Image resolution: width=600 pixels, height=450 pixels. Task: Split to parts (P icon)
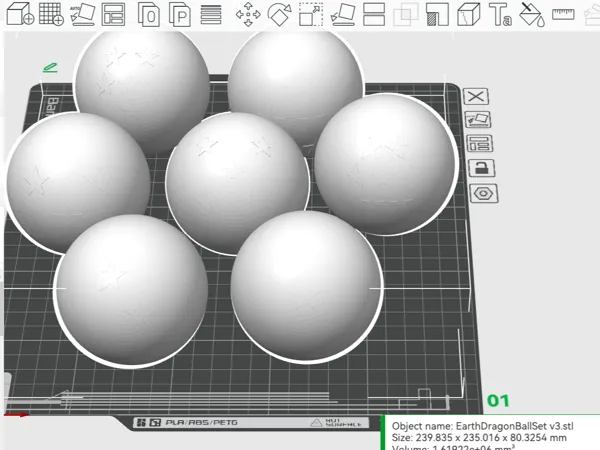pos(180,15)
